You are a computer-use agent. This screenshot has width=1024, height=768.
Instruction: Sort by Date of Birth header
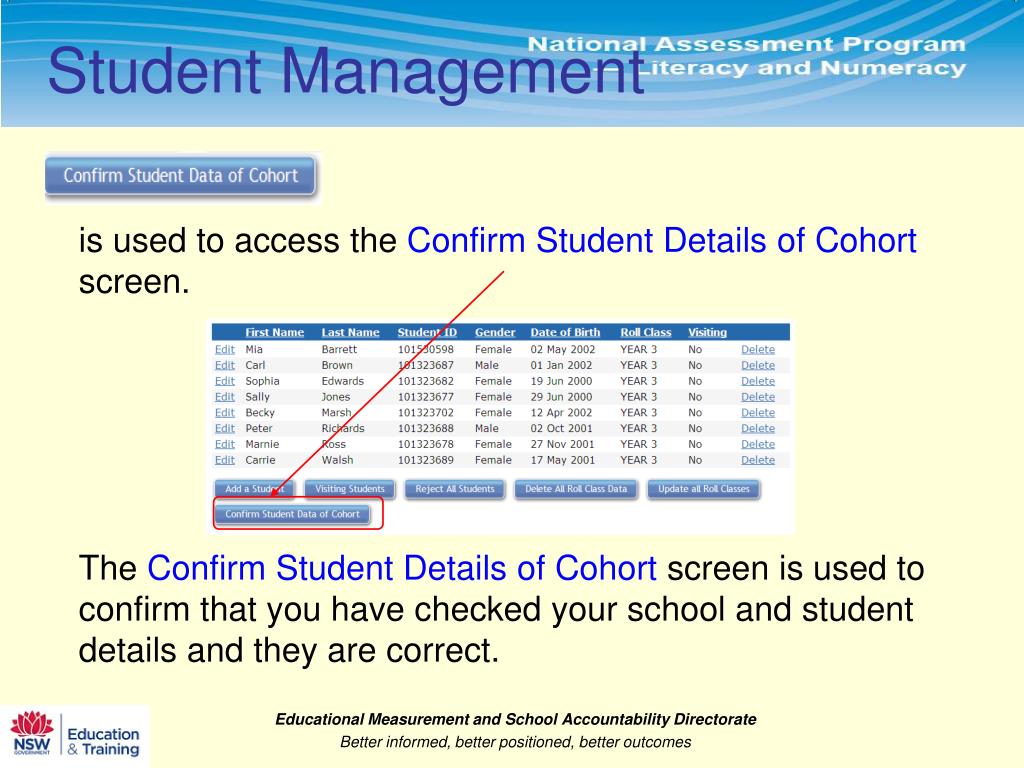(x=565, y=332)
